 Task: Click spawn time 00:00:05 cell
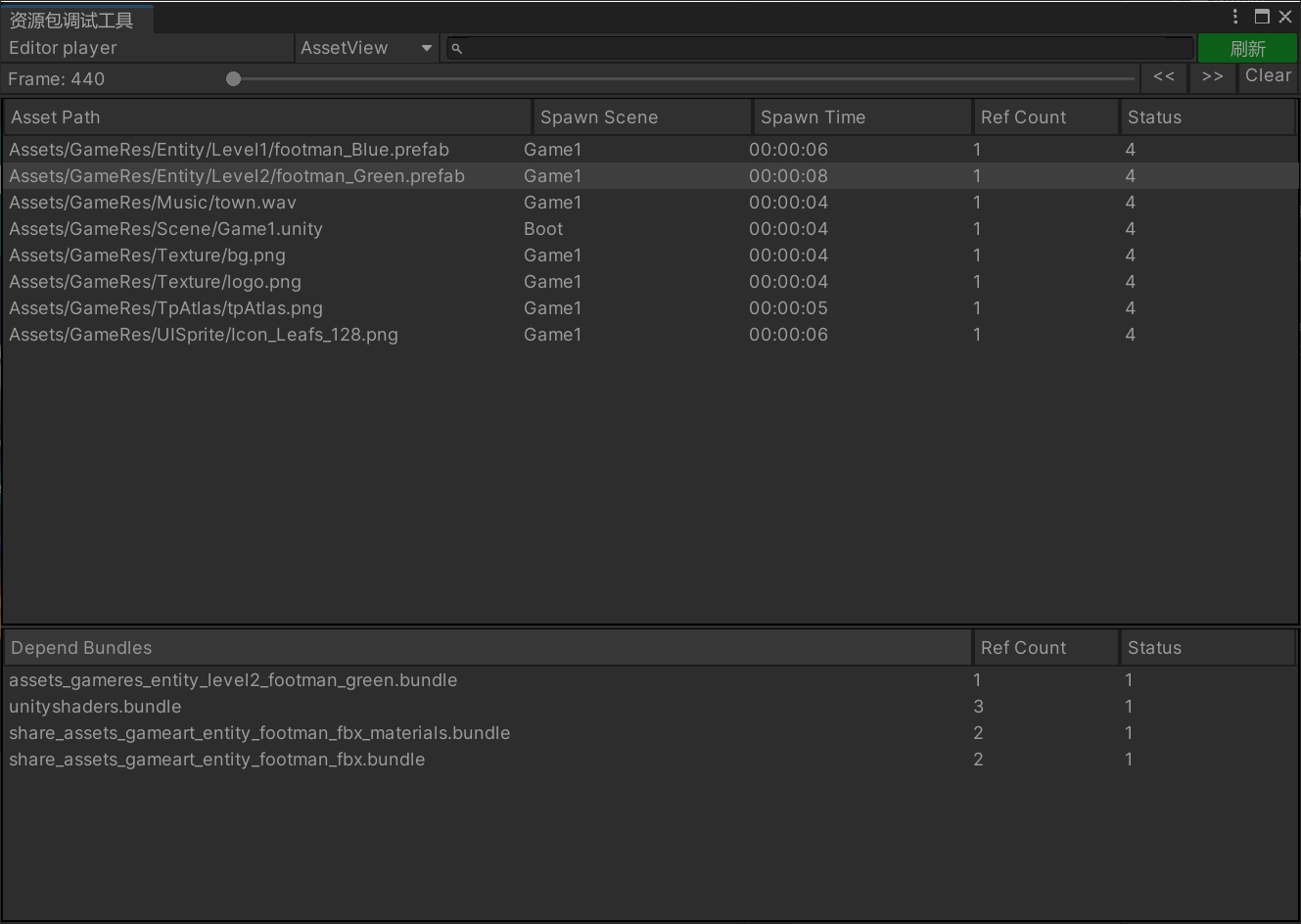(788, 308)
